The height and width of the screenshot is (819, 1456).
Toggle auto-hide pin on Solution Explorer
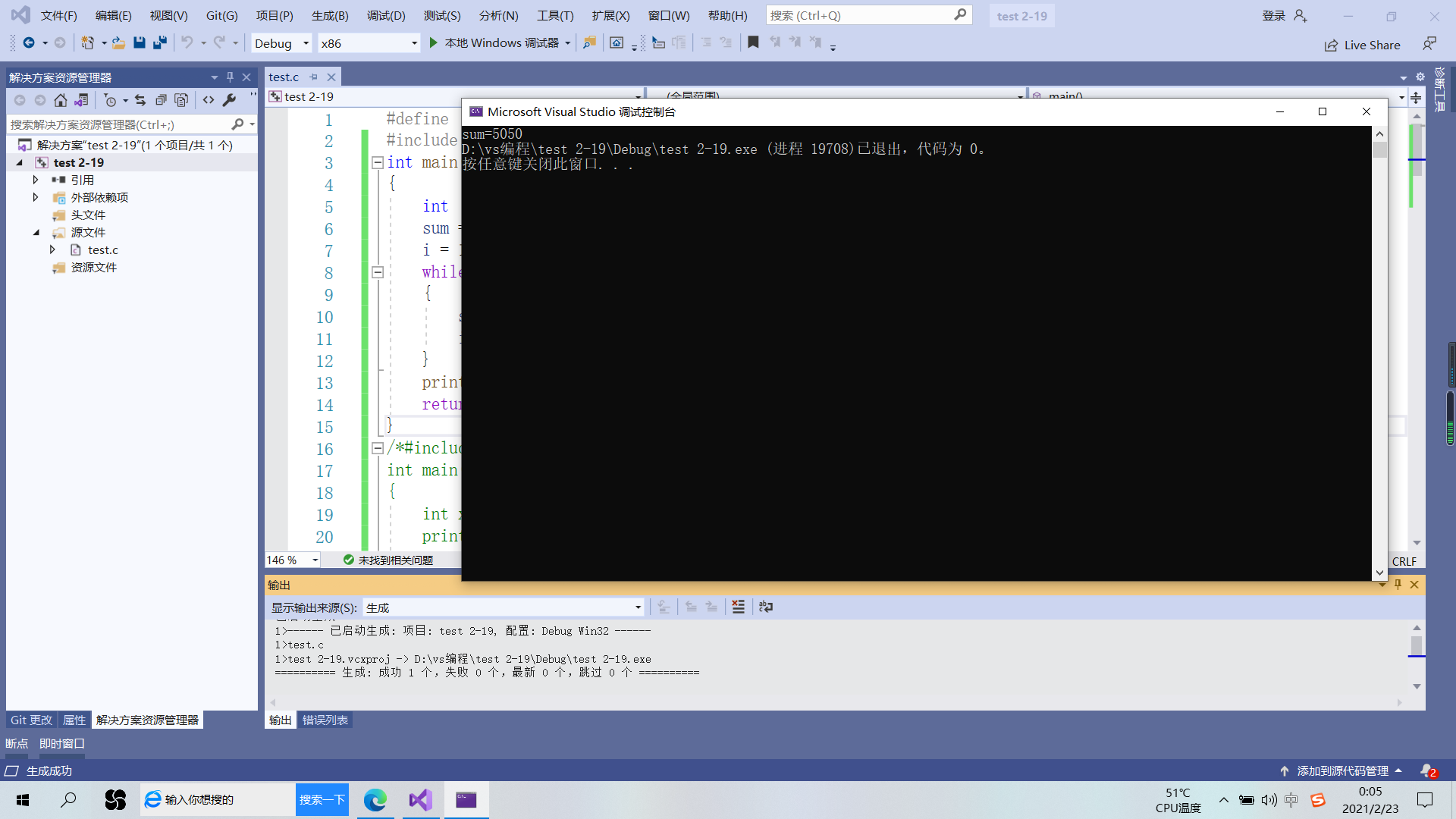(230, 77)
